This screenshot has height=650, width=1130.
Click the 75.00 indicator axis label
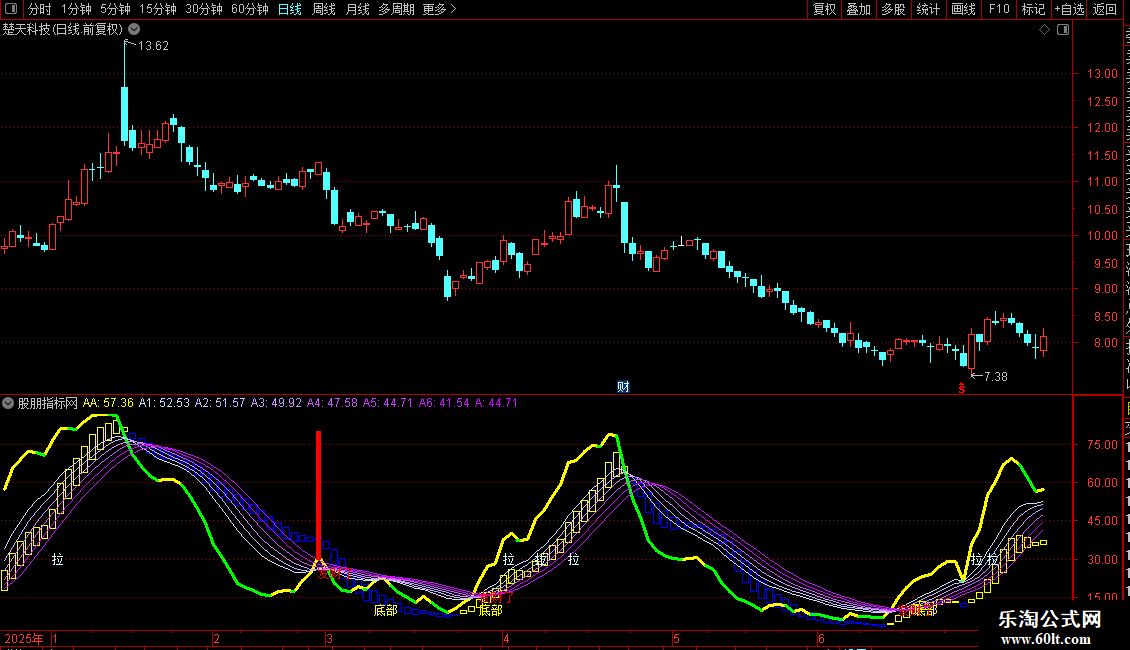pos(1102,445)
